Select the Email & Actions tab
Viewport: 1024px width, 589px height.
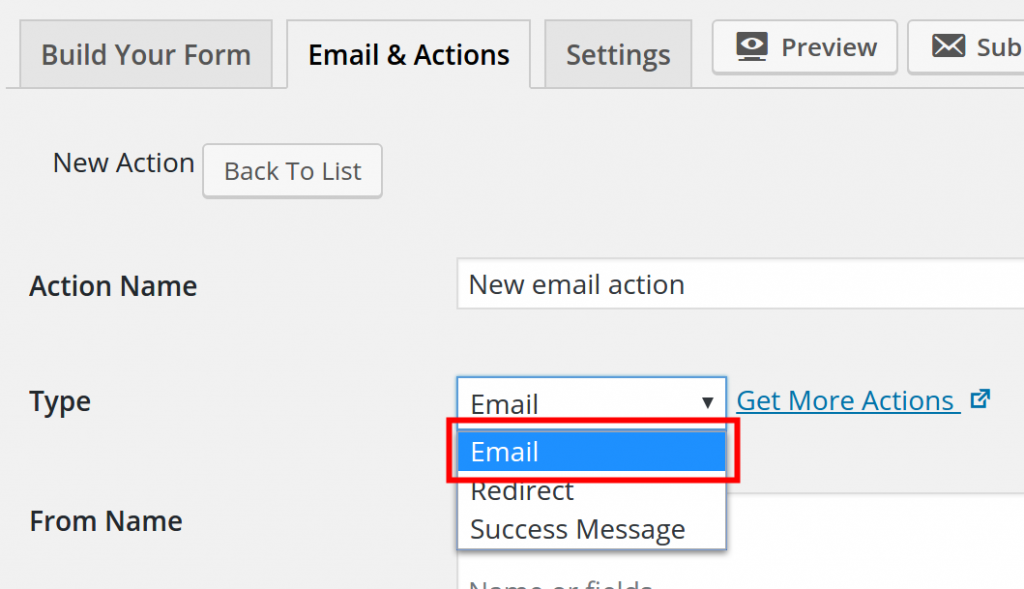408,55
